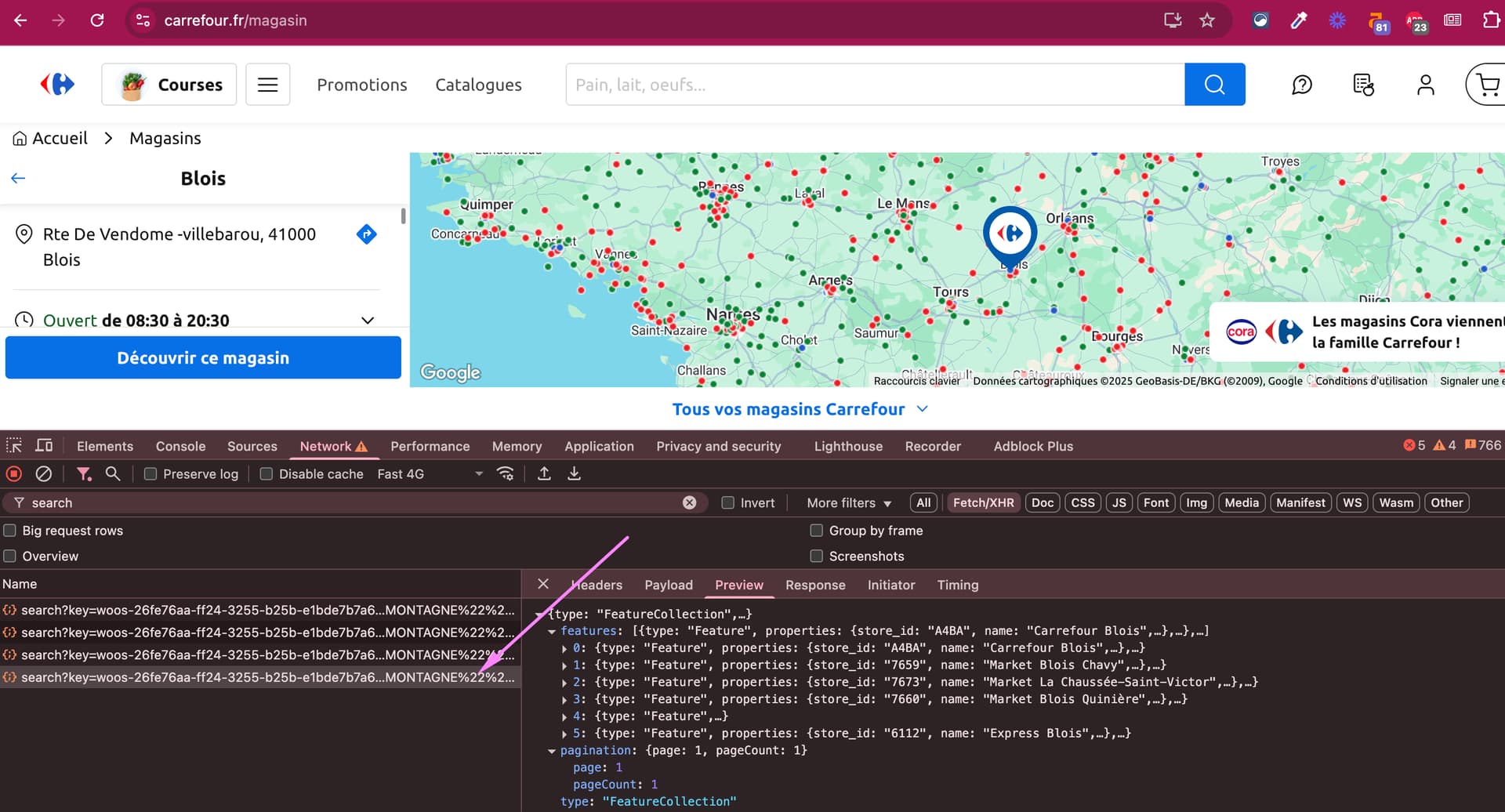The image size is (1505, 812).
Task: Open the Timing tab
Action: (958, 585)
